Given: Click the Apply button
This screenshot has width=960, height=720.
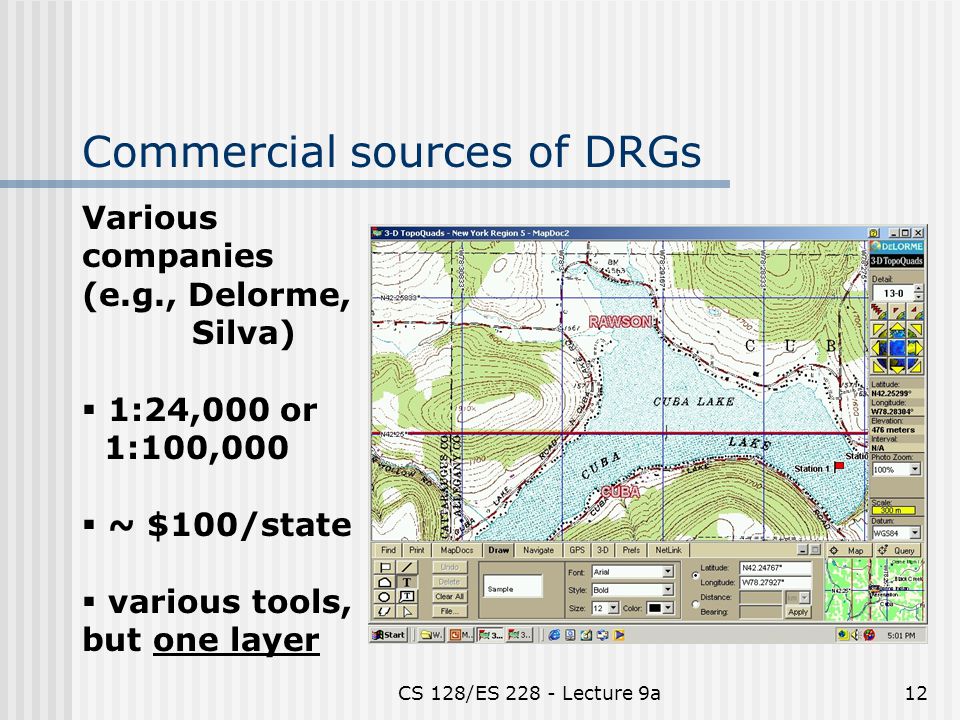Looking at the screenshot, I should [x=798, y=612].
